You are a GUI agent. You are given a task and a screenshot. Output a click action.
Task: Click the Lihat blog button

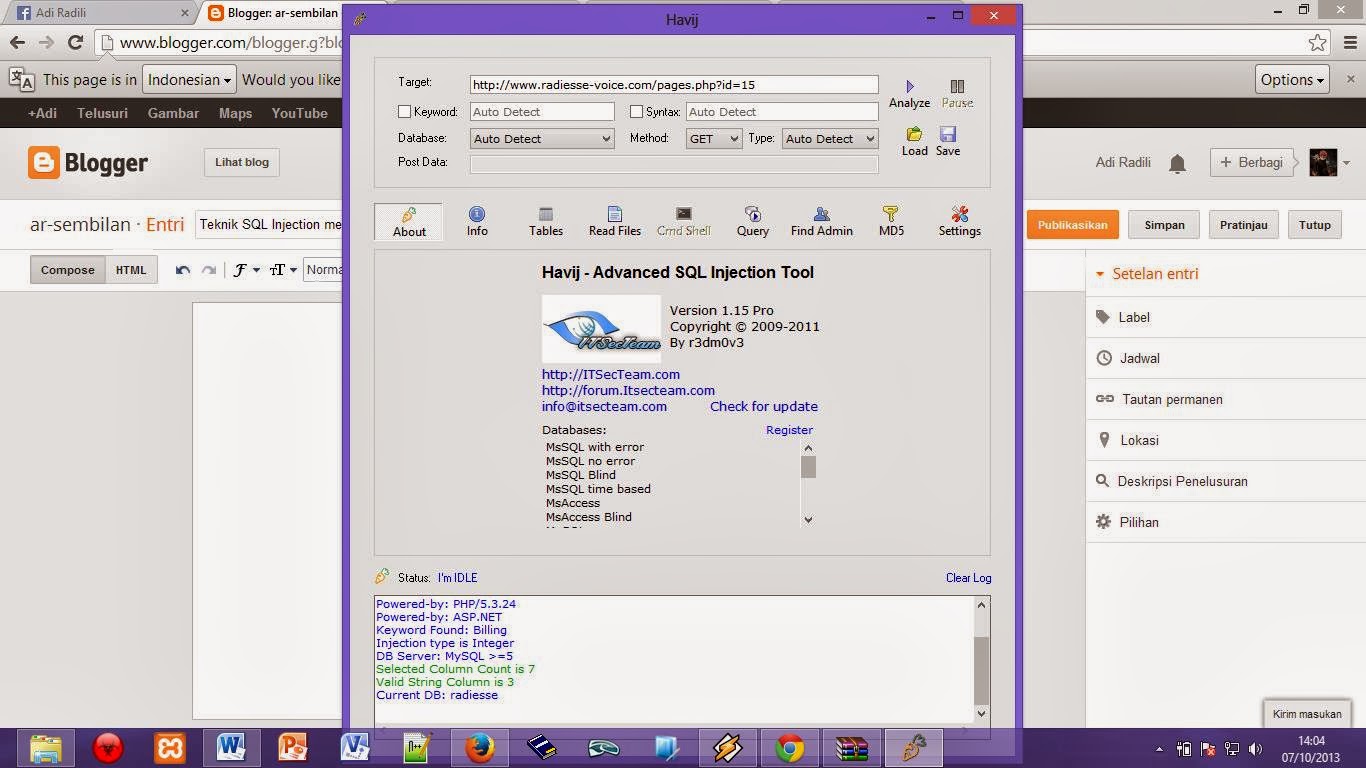242,162
